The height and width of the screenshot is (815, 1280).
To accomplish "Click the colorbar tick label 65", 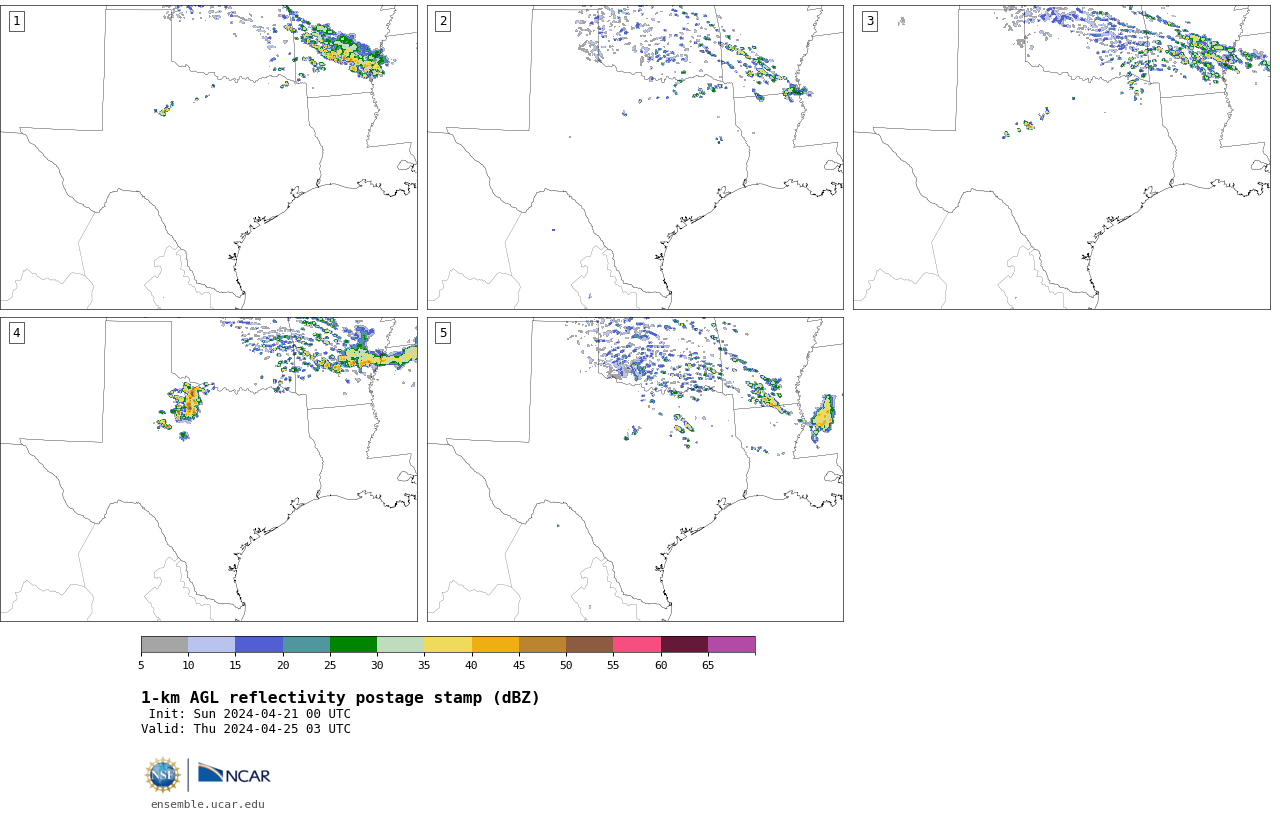I will click(x=708, y=665).
